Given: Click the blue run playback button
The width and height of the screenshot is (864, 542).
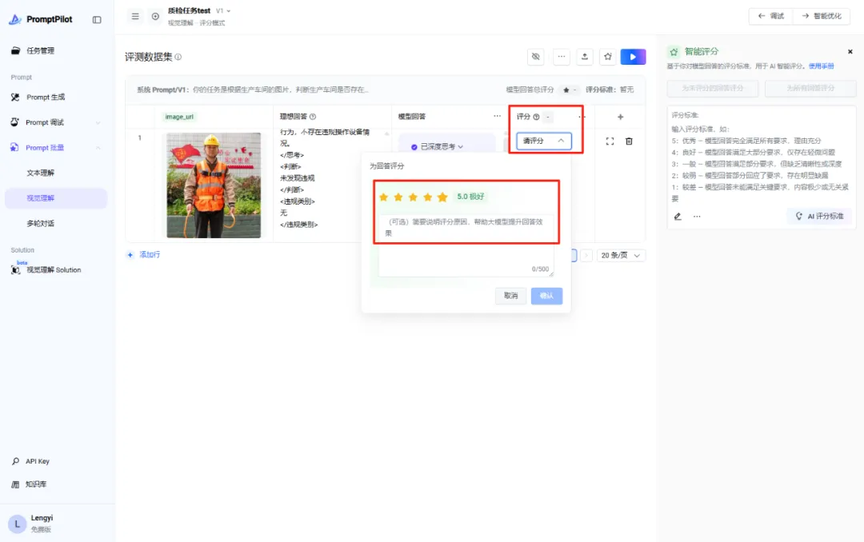Looking at the screenshot, I should pos(633,57).
